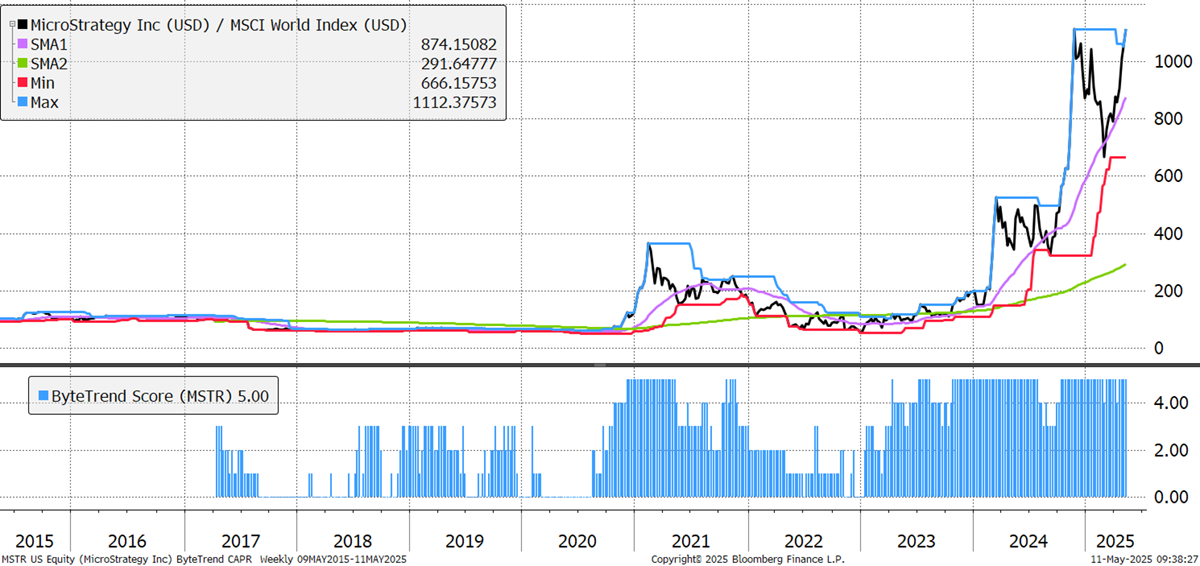Click the SMA2 value 291.64777
This screenshot has height=566, width=1200.
tap(458, 64)
